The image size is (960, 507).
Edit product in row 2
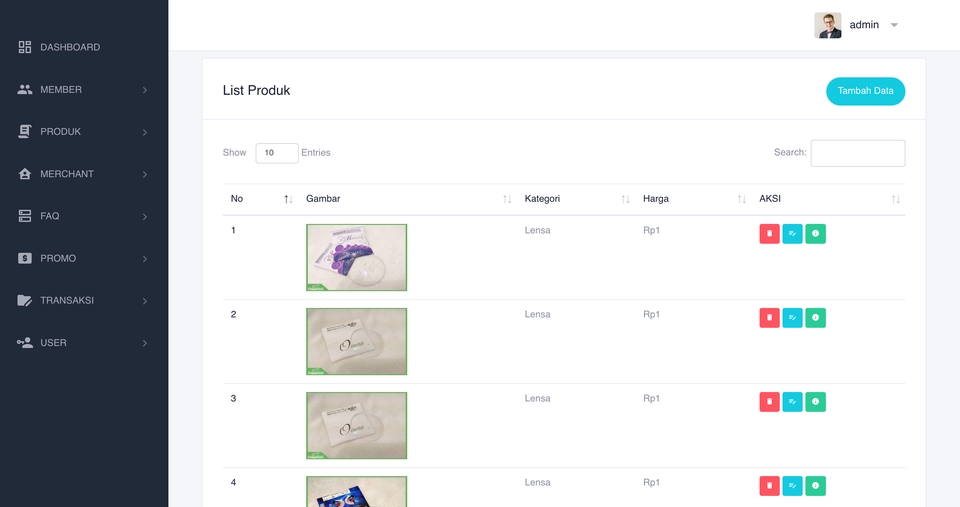pyautogui.click(x=792, y=317)
